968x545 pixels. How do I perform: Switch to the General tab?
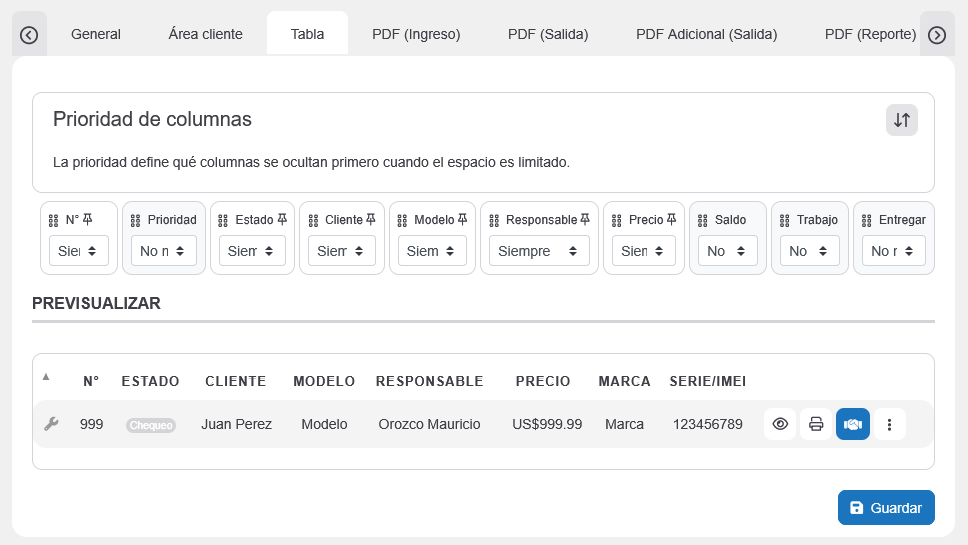(x=96, y=34)
